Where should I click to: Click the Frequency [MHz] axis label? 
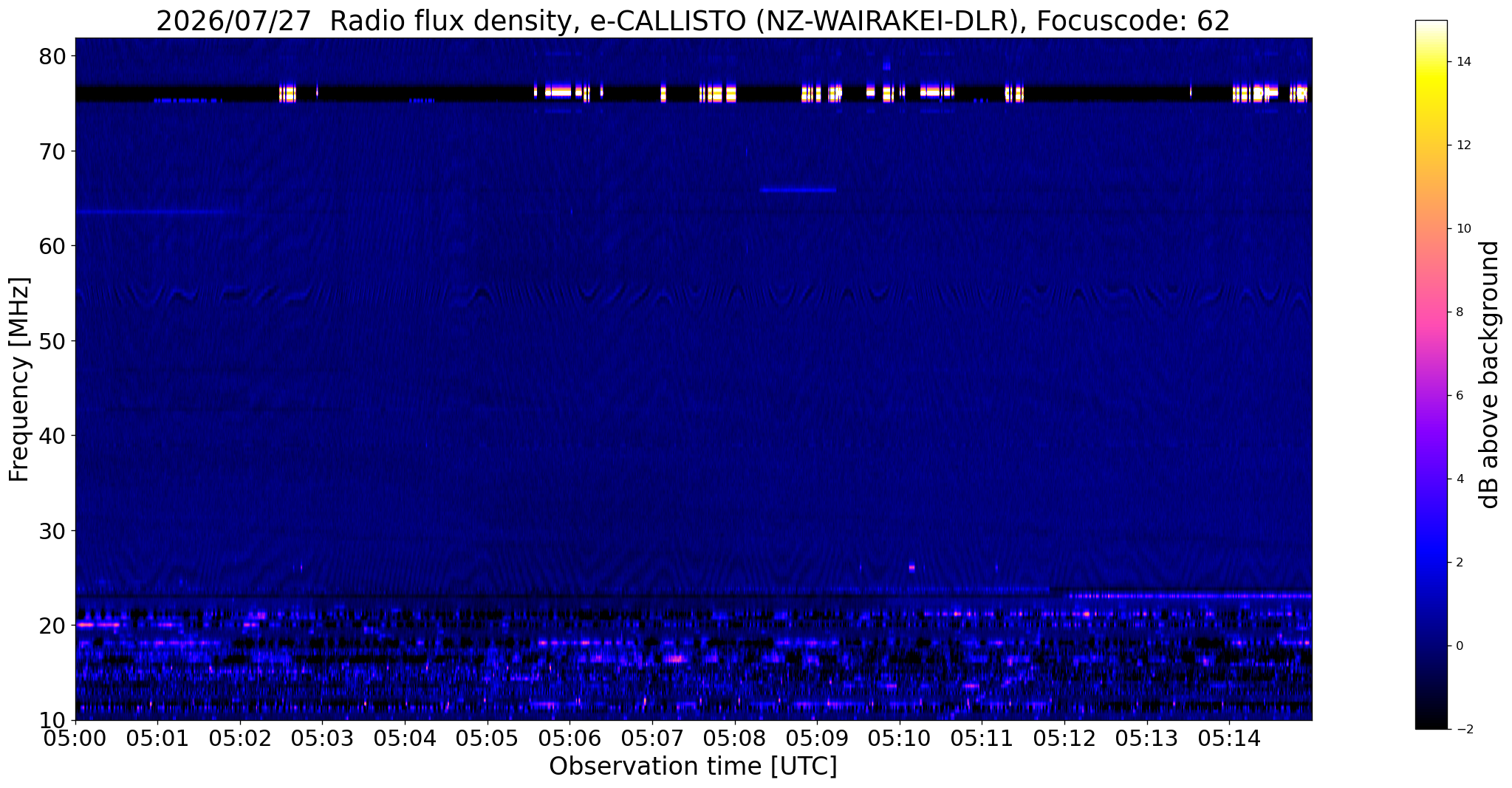(20, 380)
